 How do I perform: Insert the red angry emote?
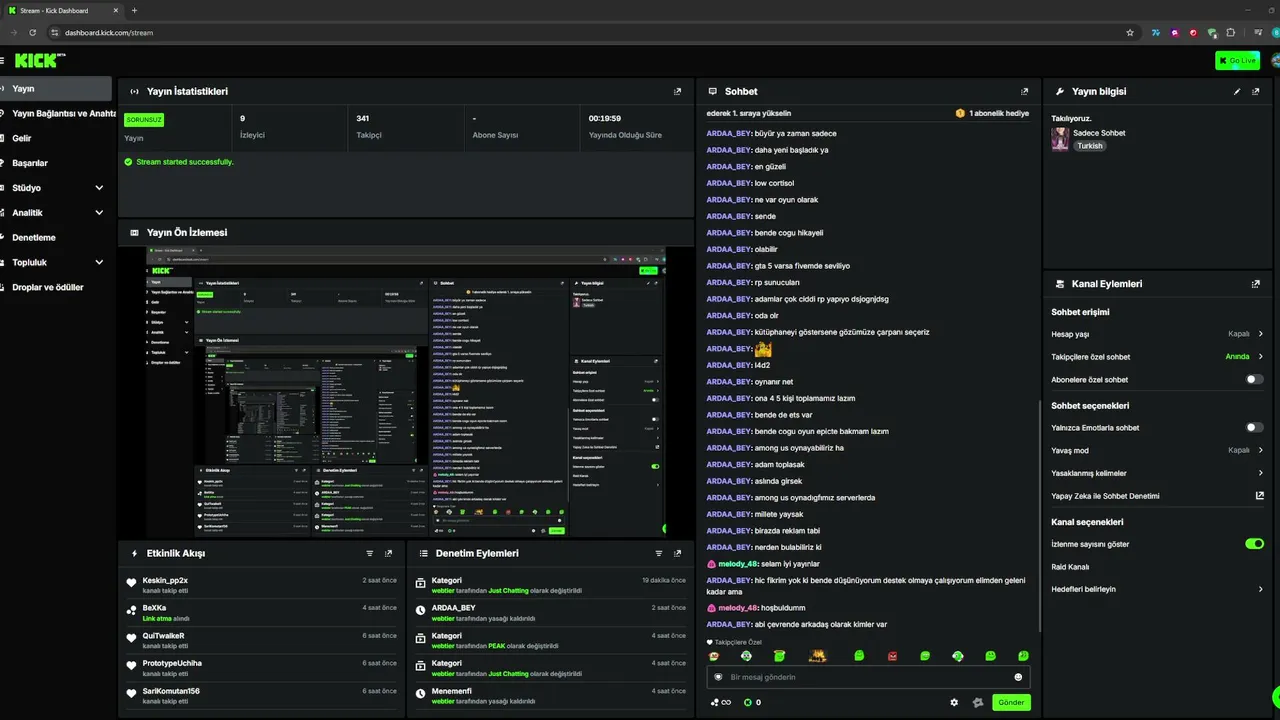(x=892, y=656)
